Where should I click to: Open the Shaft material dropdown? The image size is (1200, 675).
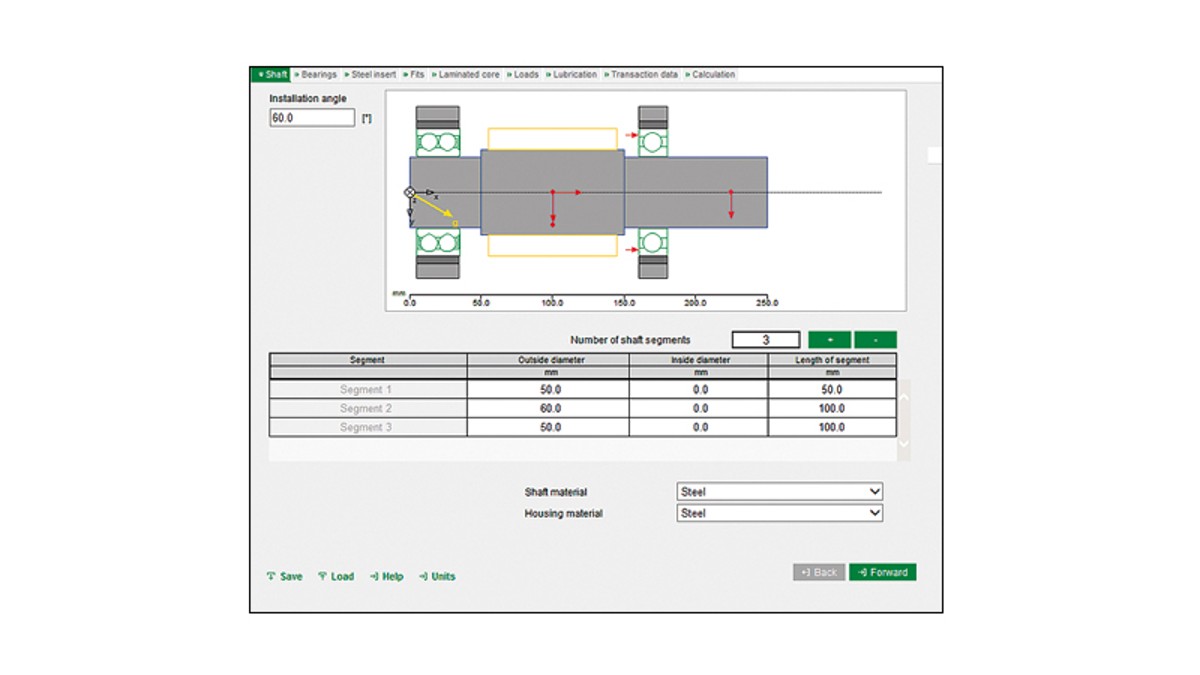(x=779, y=492)
